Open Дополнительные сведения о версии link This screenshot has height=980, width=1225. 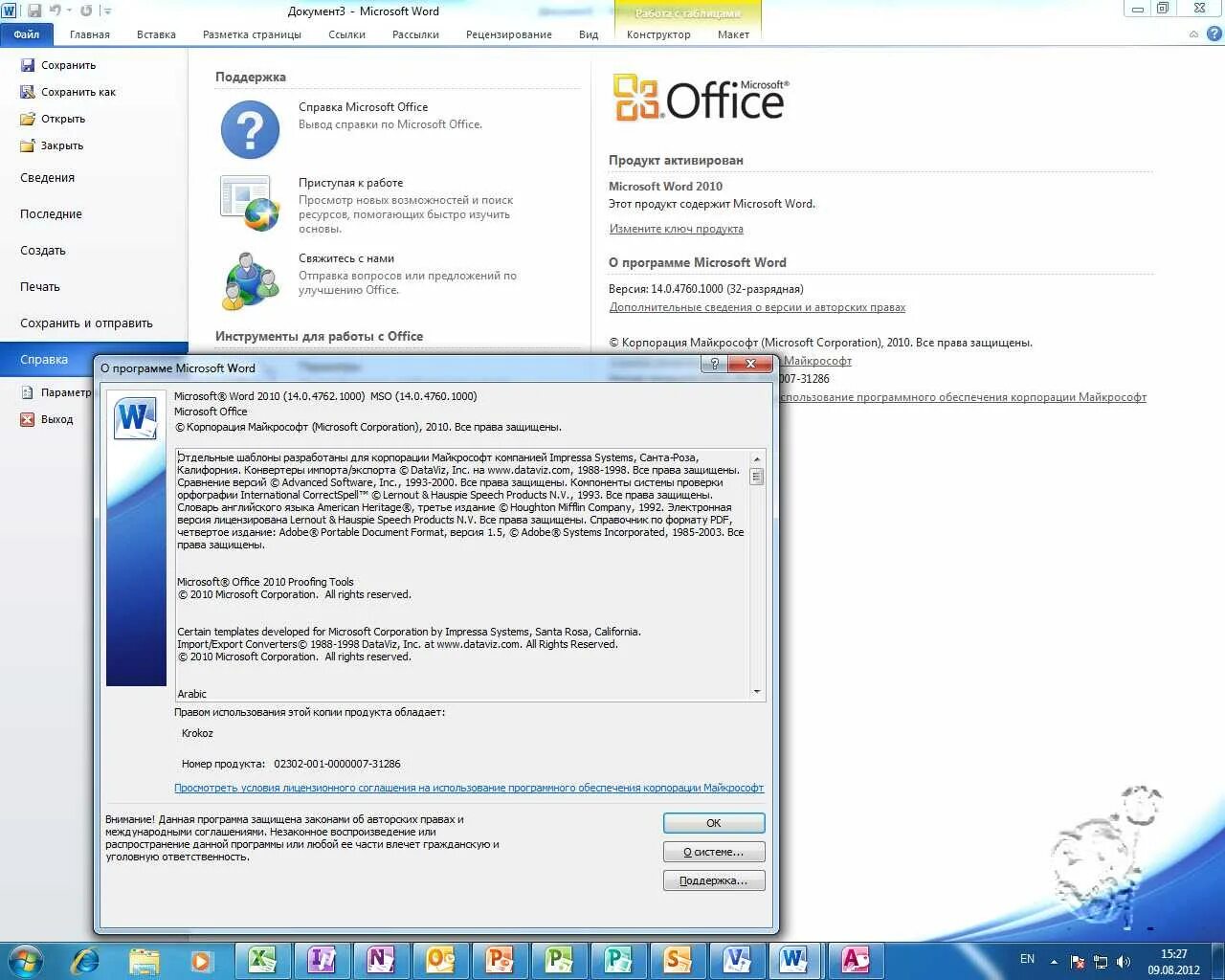click(757, 307)
